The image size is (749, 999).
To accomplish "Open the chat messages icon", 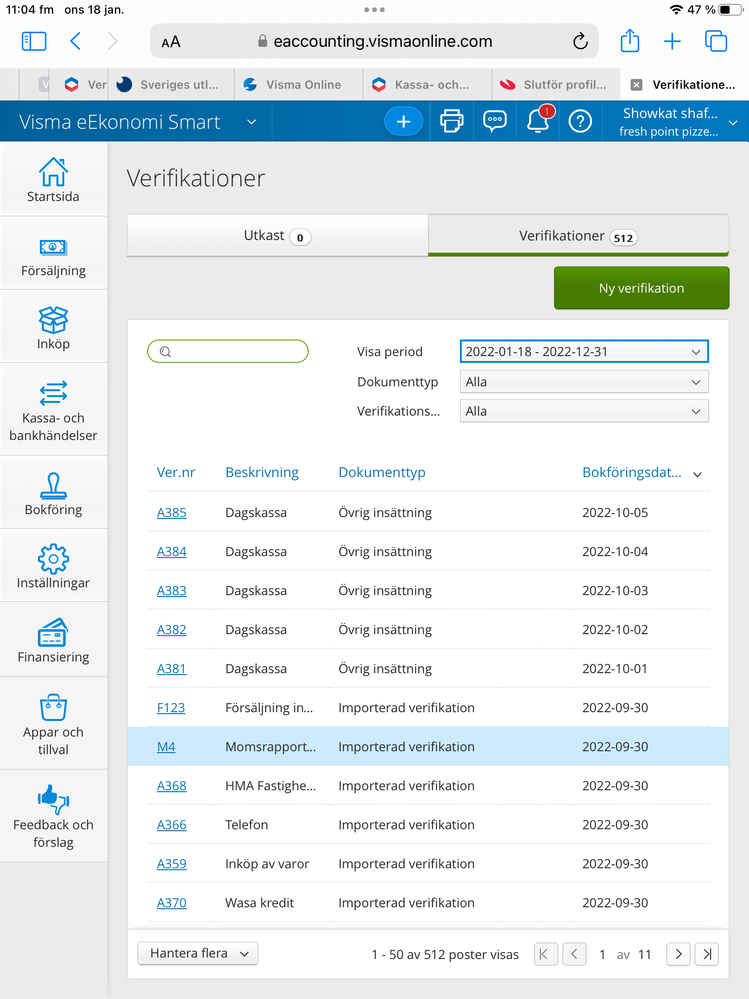I will [494, 122].
